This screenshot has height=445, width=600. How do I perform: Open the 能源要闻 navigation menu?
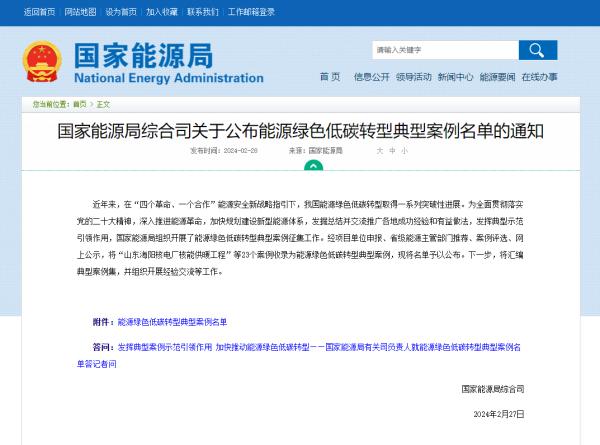[497, 77]
